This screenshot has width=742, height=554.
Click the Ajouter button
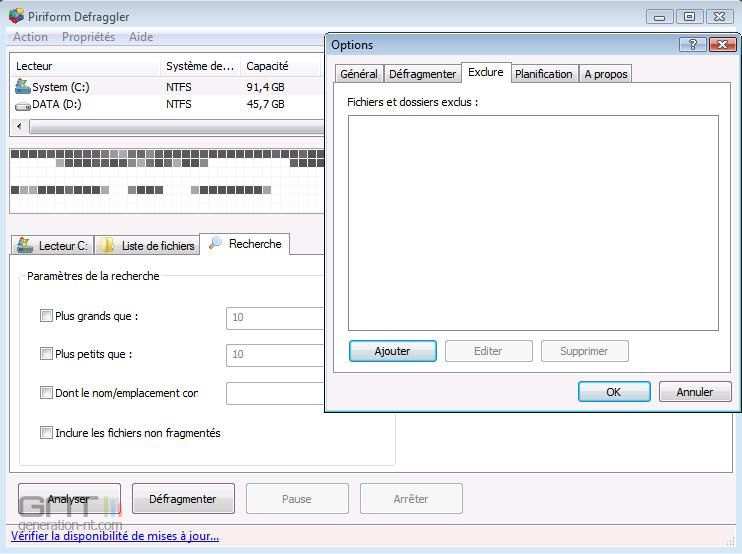pos(392,351)
